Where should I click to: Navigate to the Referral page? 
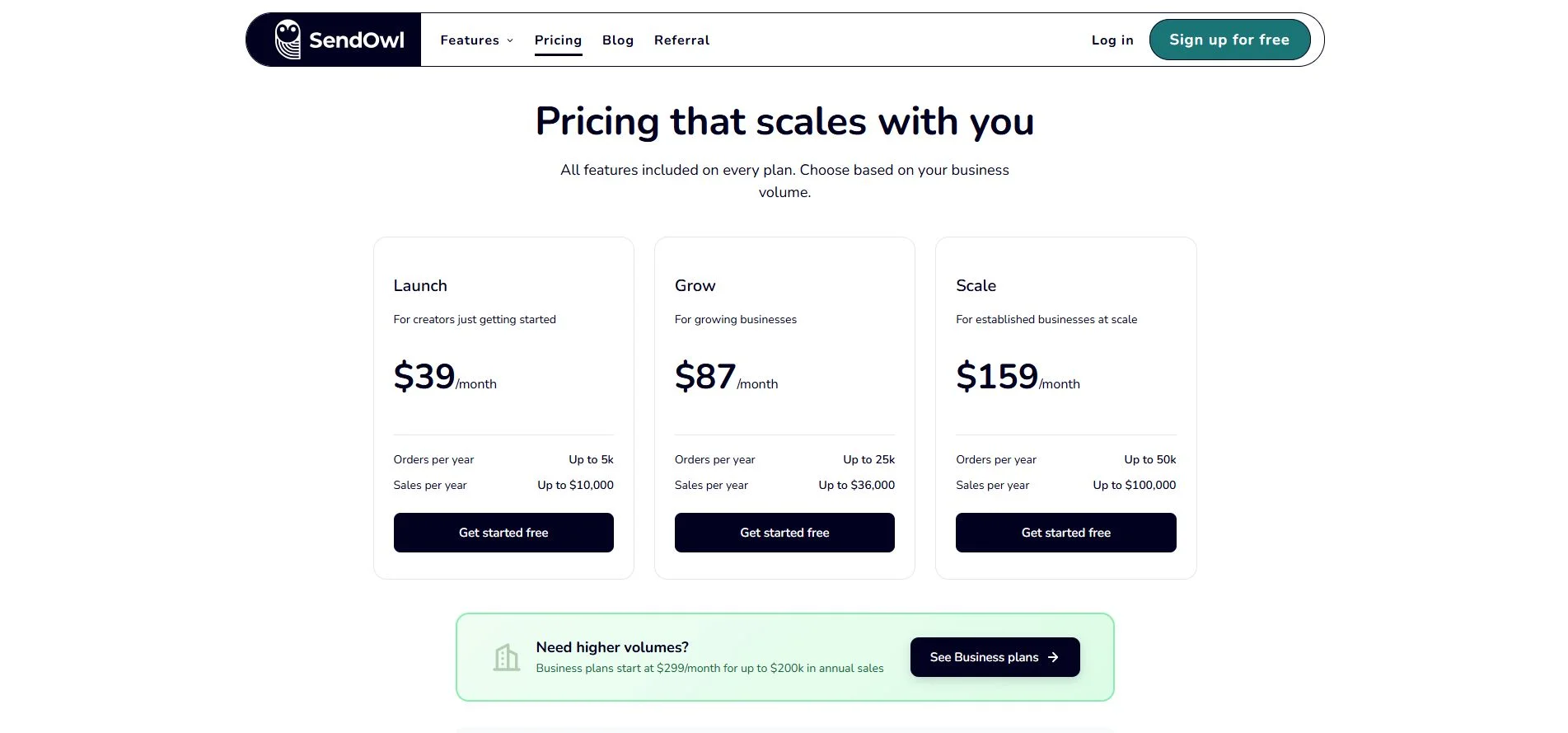pos(681,40)
